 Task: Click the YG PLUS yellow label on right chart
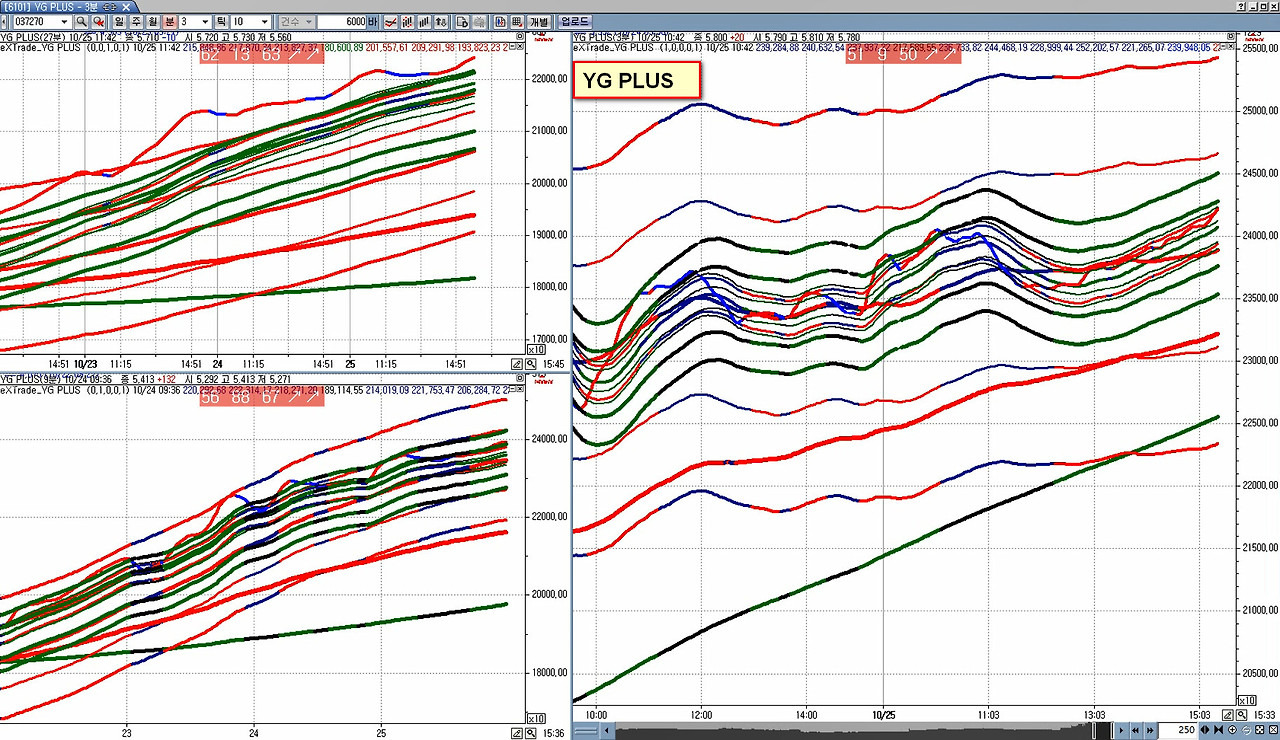pos(636,80)
